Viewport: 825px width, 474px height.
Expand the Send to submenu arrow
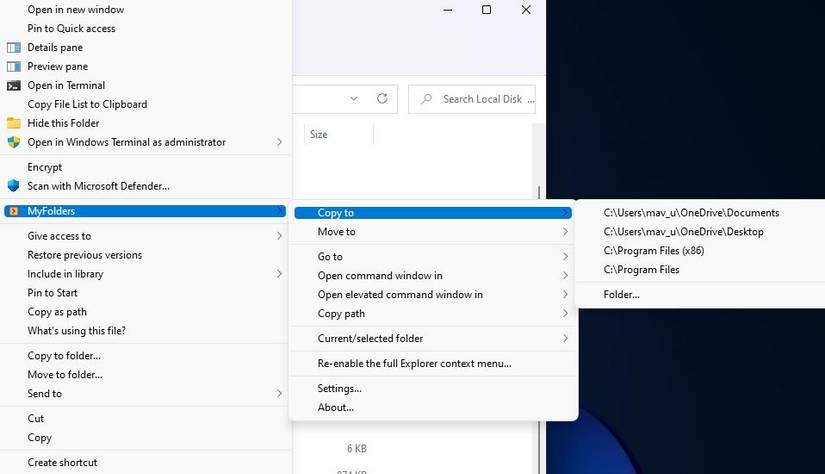coord(279,394)
